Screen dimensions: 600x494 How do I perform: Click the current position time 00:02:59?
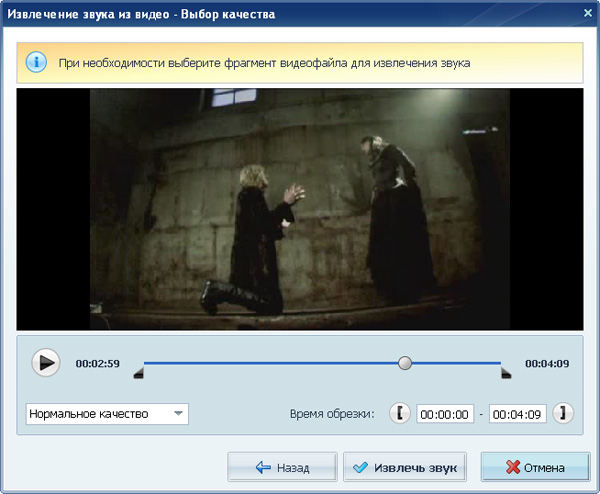pos(98,363)
